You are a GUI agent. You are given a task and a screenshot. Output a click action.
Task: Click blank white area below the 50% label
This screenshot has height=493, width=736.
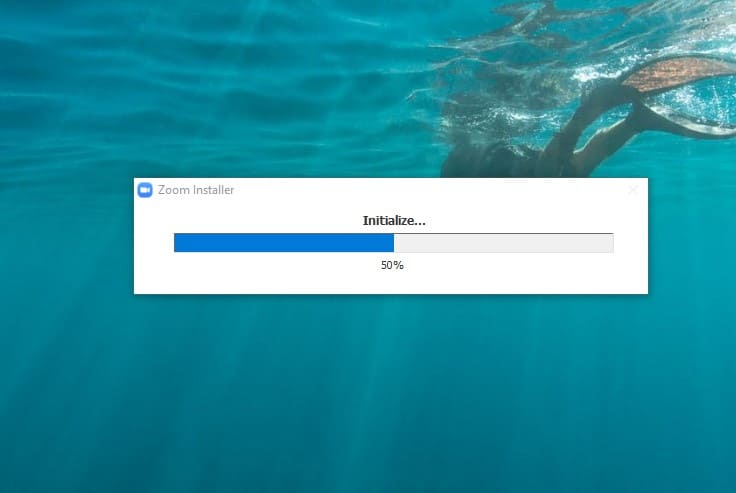(392, 283)
